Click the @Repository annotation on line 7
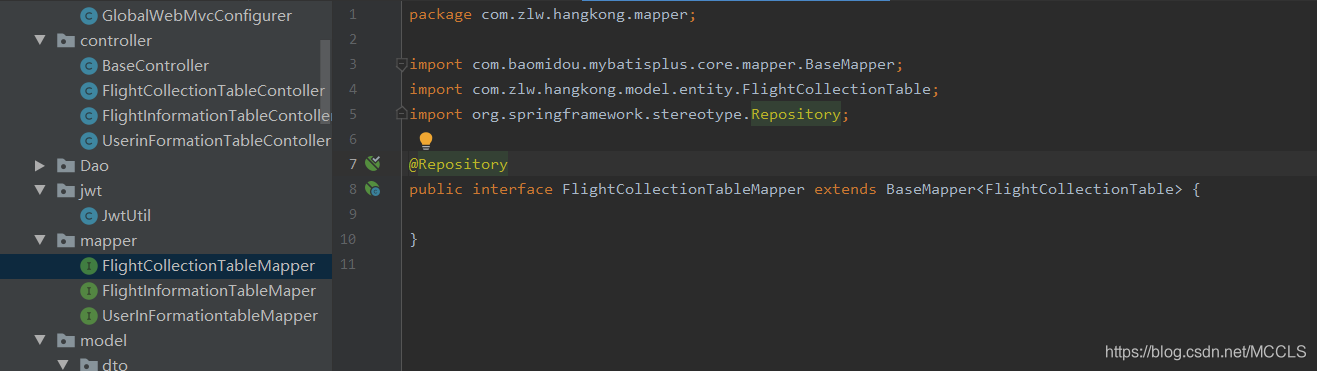Screen dimensions: 1317x371 [458, 164]
